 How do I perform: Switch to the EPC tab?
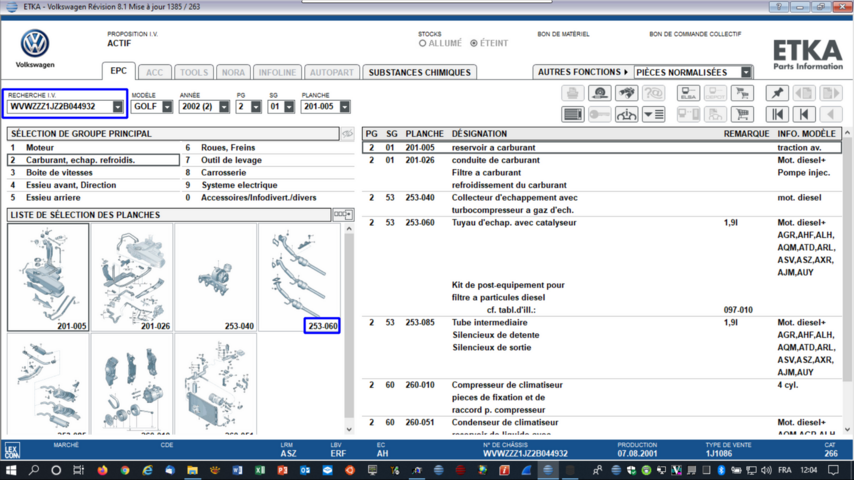point(118,71)
